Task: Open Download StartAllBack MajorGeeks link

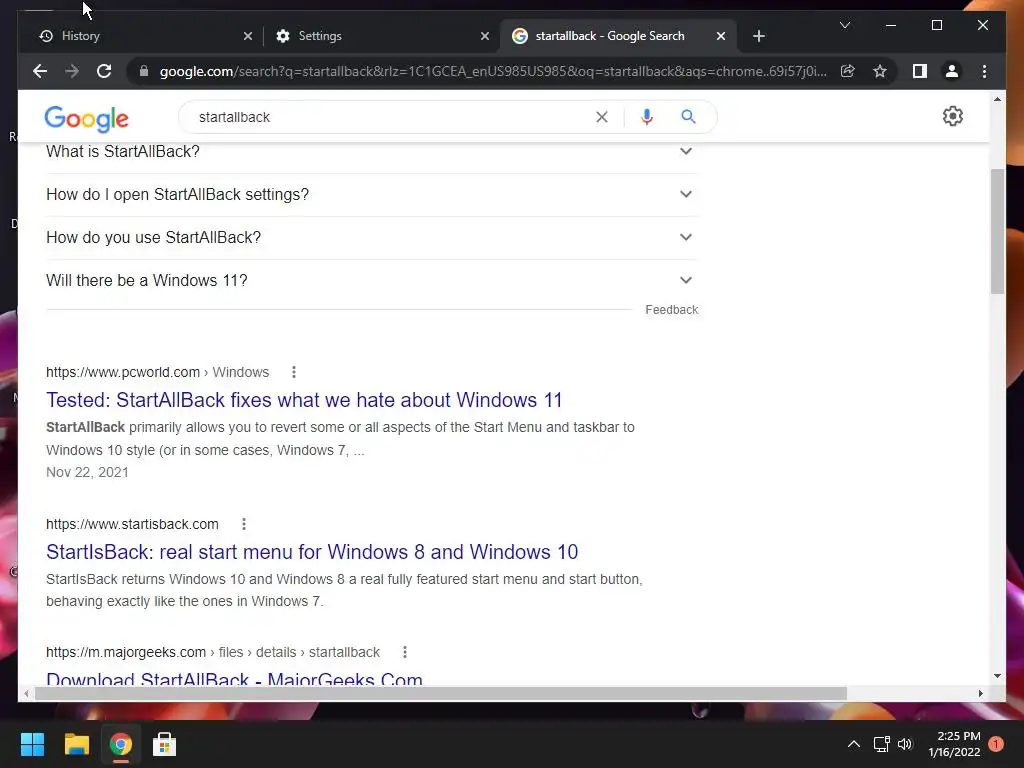Action: pos(234,678)
